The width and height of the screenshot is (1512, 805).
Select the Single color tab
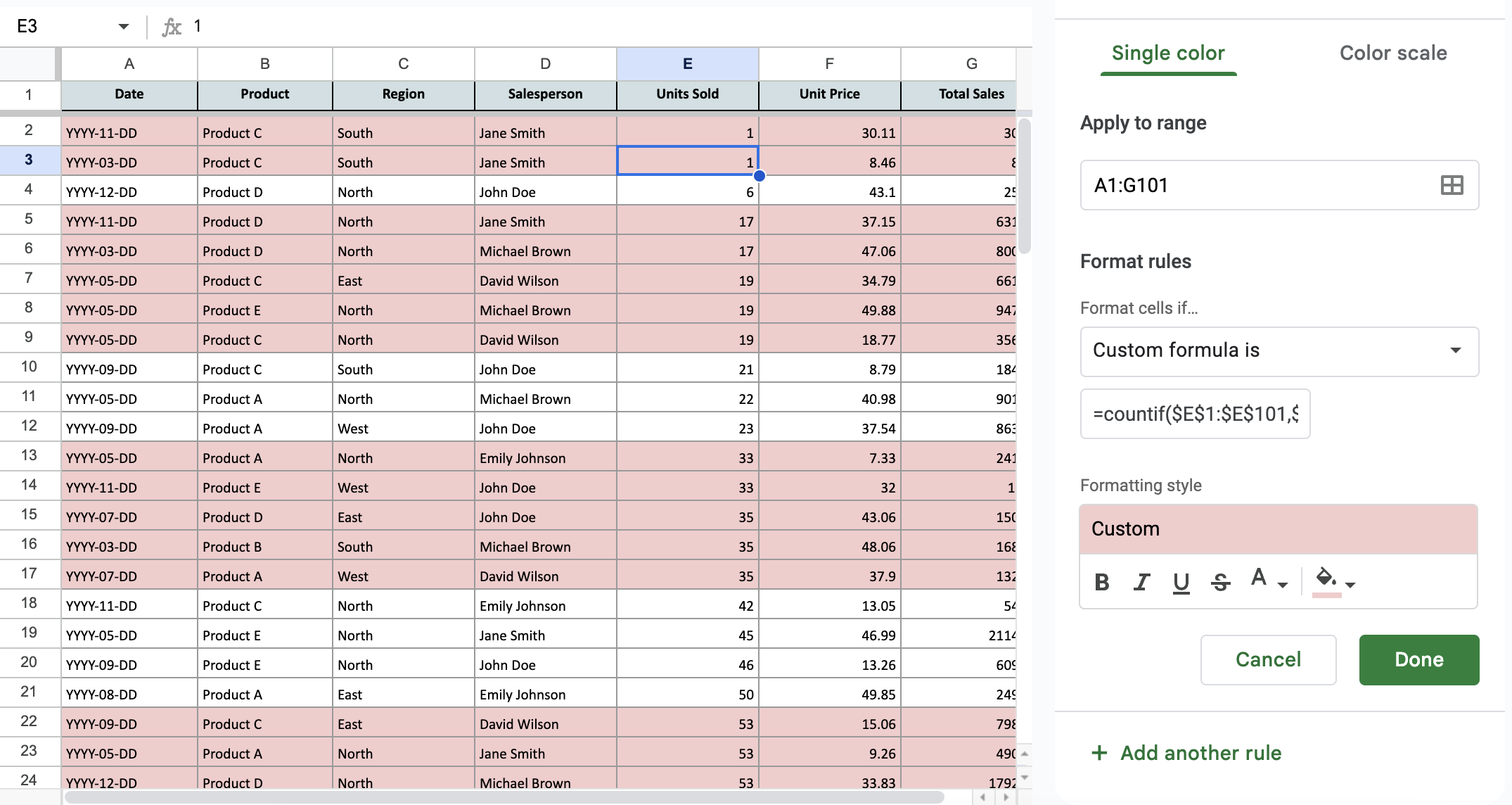coord(1168,53)
